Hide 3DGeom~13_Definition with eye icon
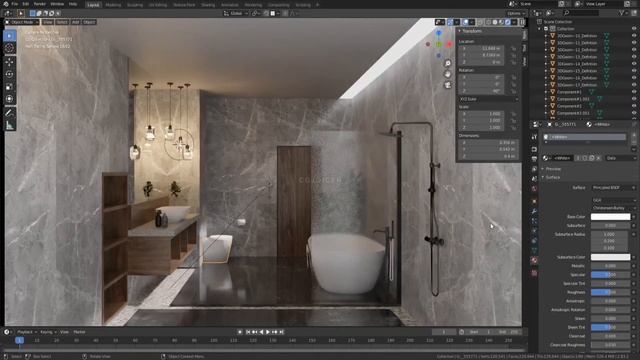Screen dimensions: 640x360 [x=634, y=57]
